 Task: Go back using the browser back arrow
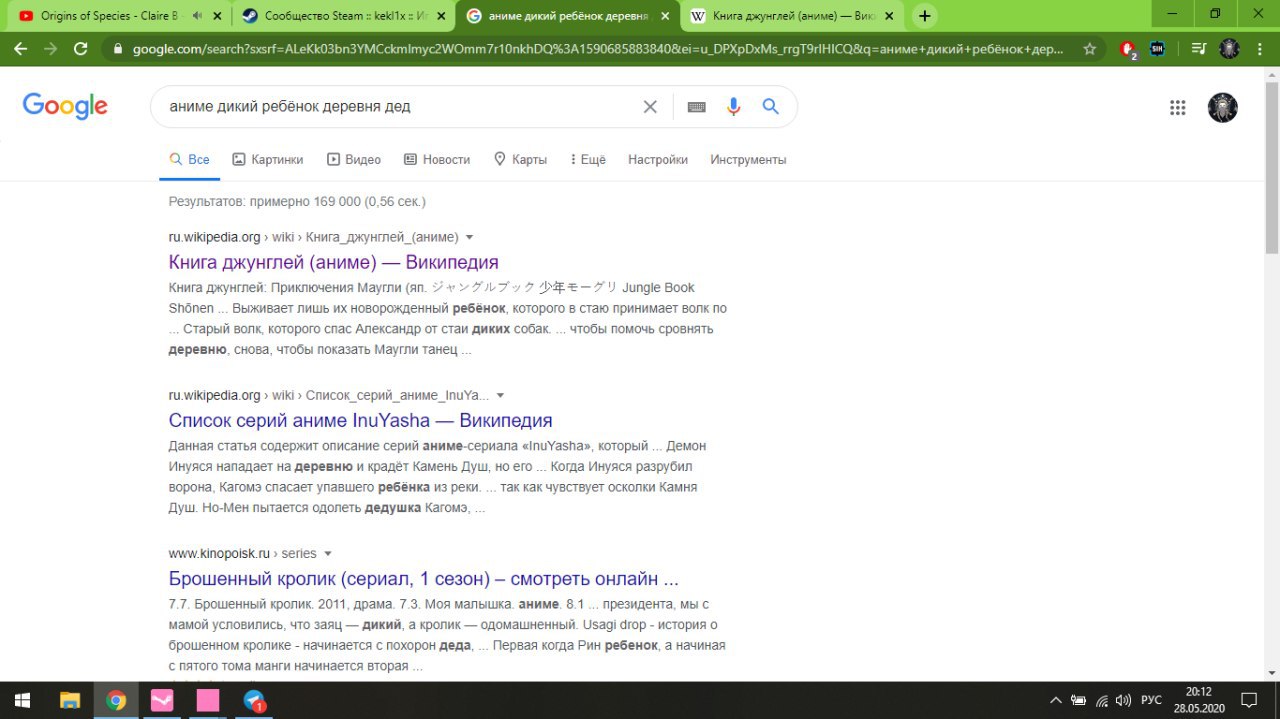(20, 48)
